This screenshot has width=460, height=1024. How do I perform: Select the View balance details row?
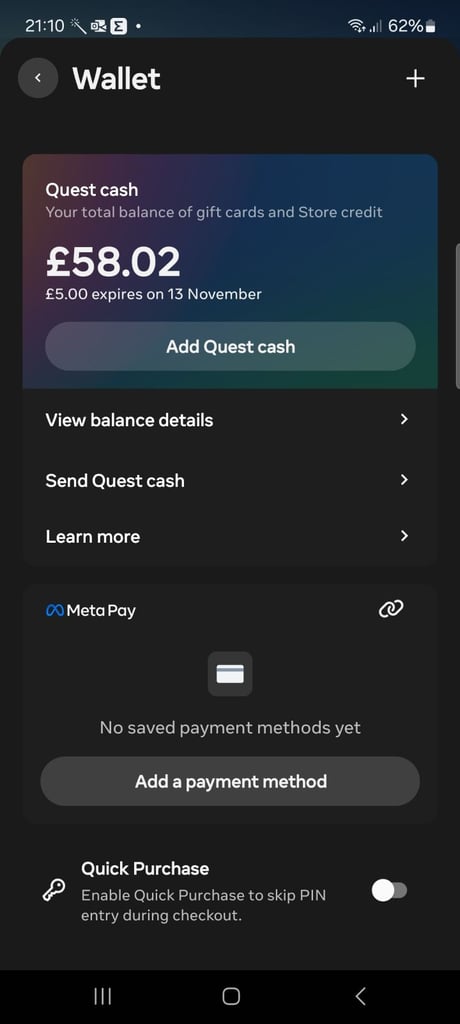pos(230,420)
